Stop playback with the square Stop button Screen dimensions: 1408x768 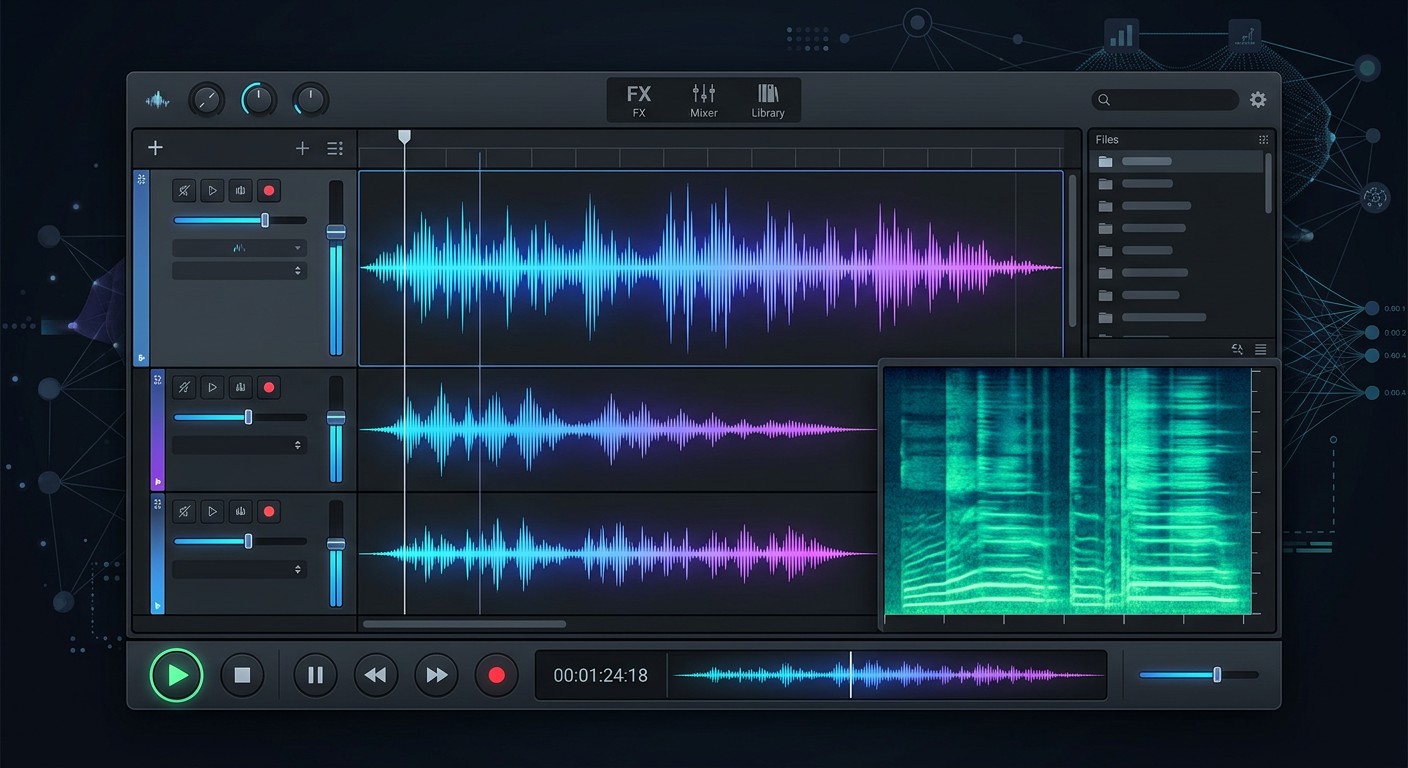coord(242,675)
